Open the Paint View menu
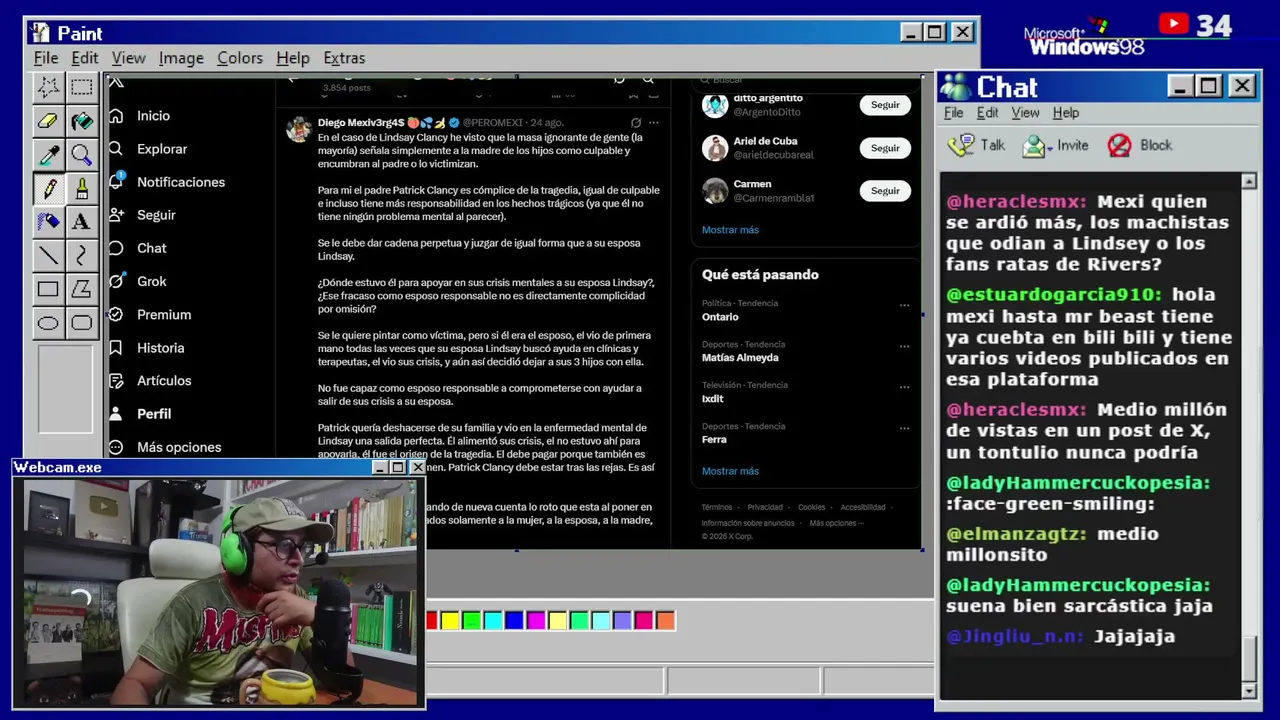This screenshot has height=720, width=1280. [128, 58]
